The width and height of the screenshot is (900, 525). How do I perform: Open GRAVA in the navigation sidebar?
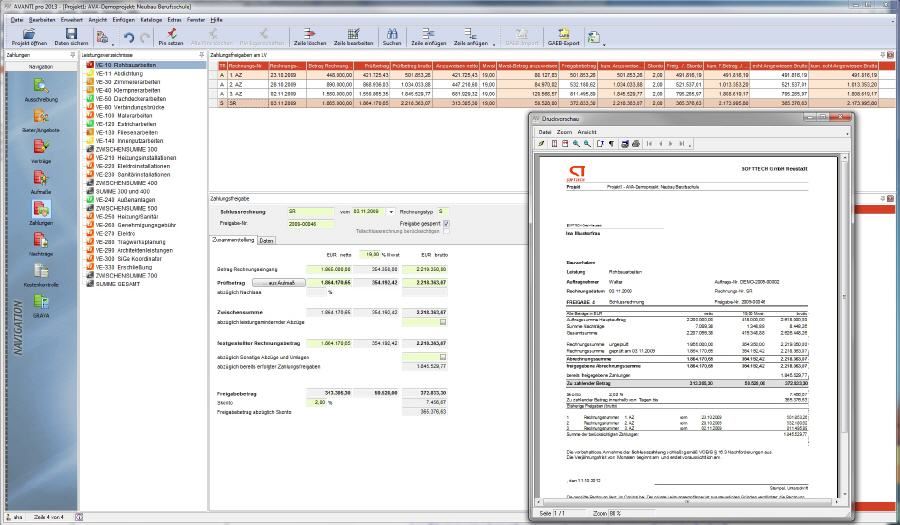click(41, 306)
